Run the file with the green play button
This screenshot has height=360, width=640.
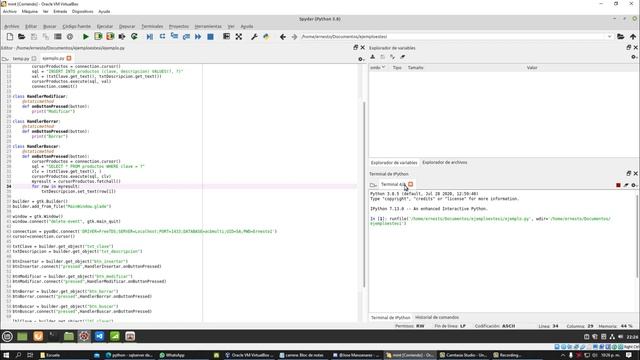86,37
